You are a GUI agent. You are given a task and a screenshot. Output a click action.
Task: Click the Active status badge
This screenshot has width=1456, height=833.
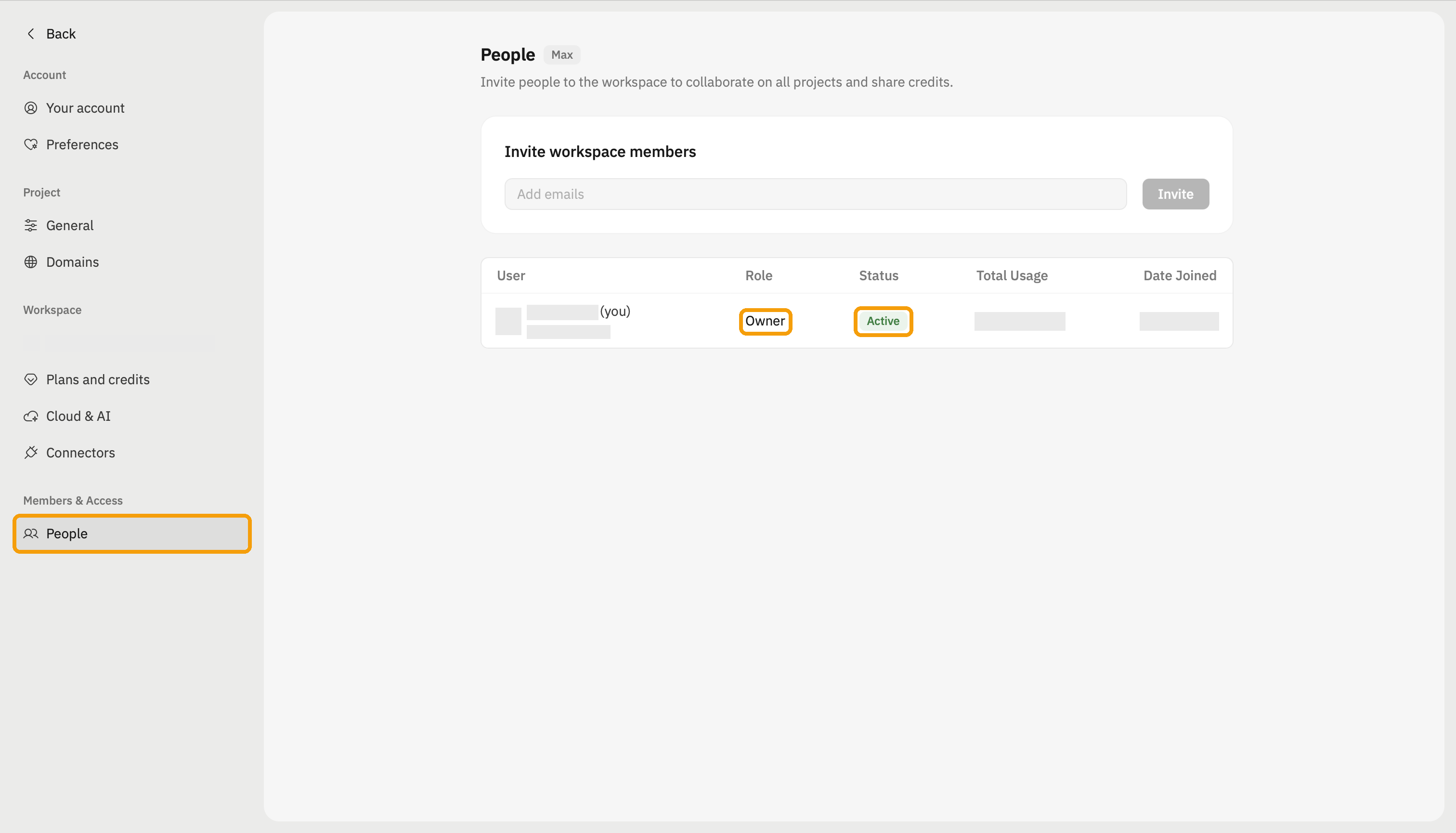883,322
